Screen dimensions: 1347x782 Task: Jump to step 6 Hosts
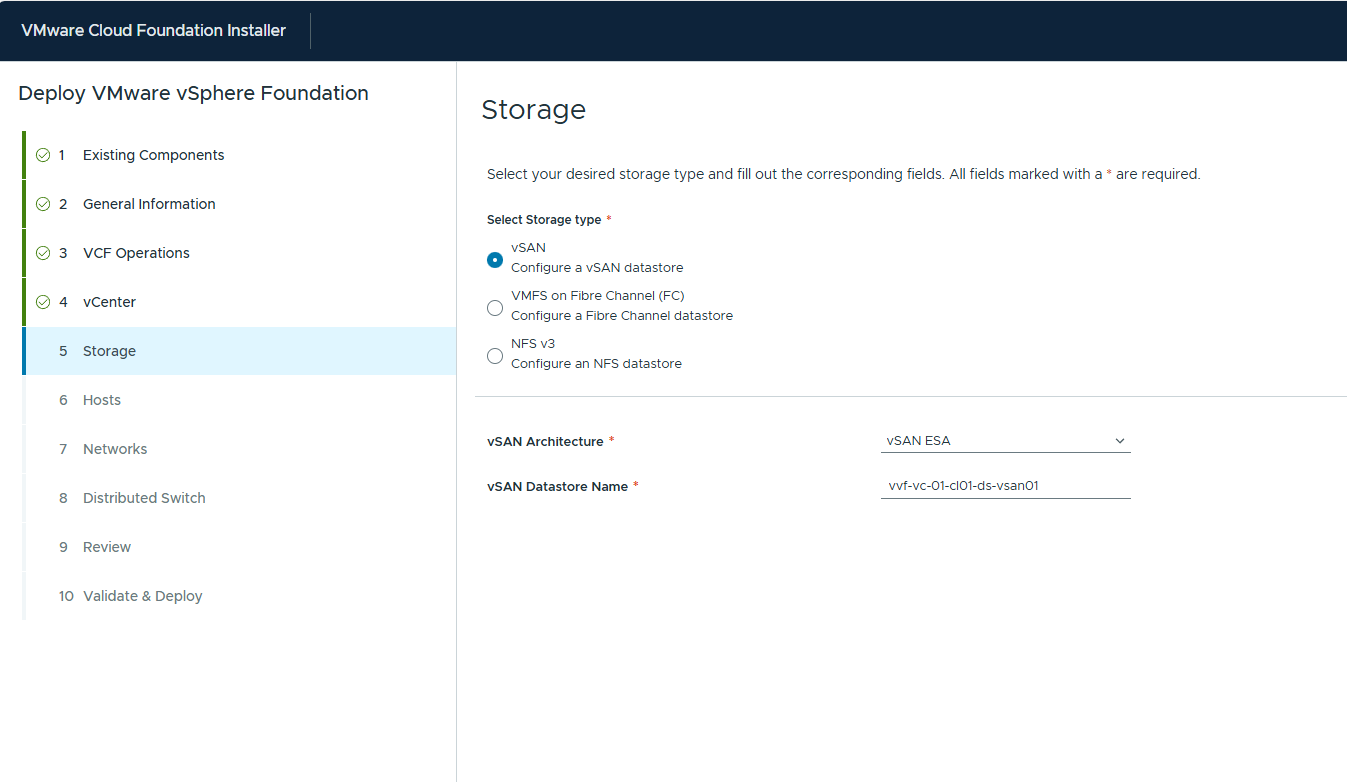coord(102,400)
